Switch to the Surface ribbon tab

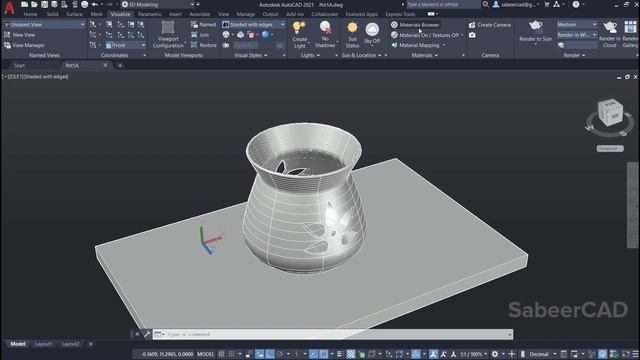[74, 14]
